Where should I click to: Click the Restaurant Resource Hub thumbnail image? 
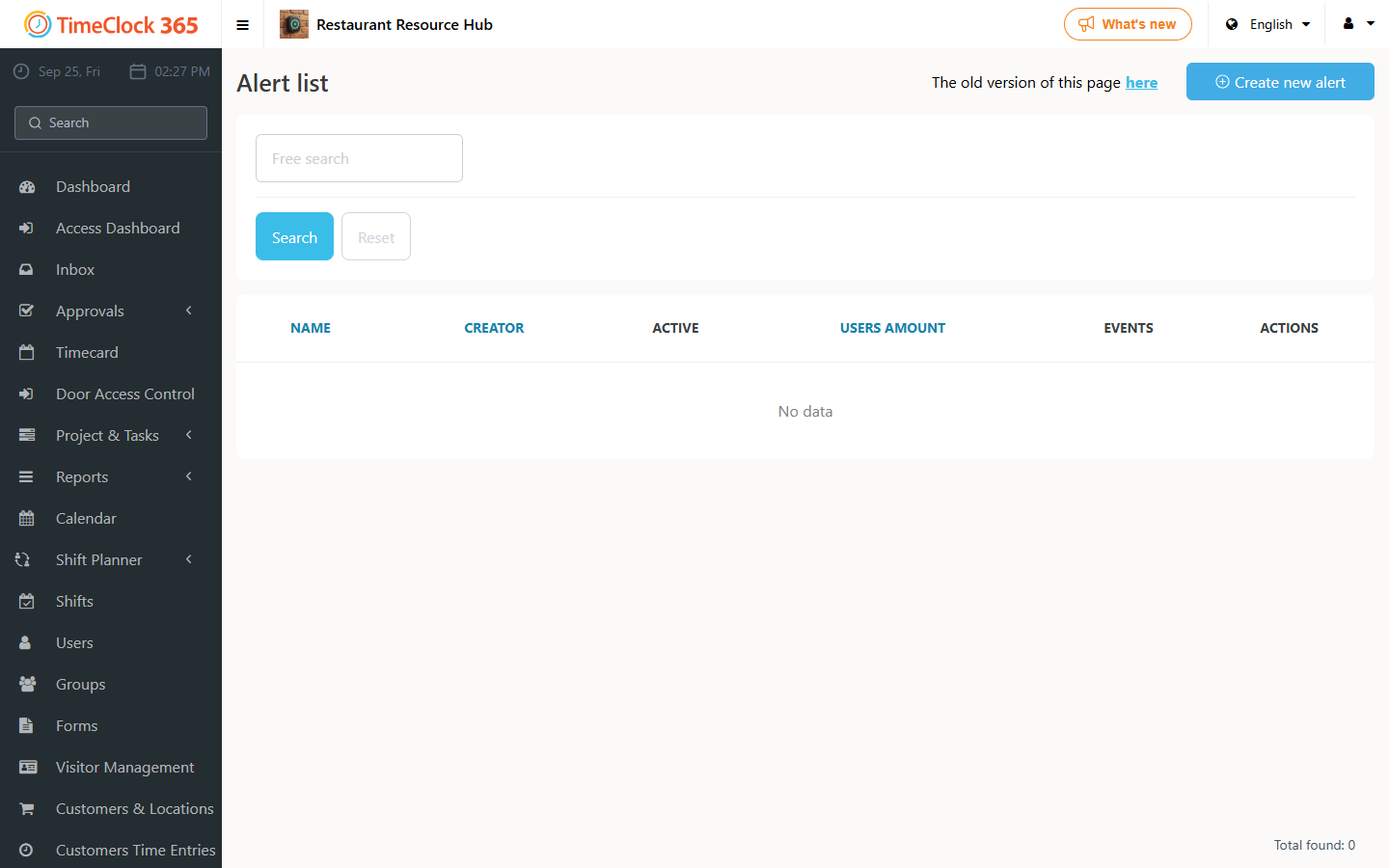tap(294, 24)
